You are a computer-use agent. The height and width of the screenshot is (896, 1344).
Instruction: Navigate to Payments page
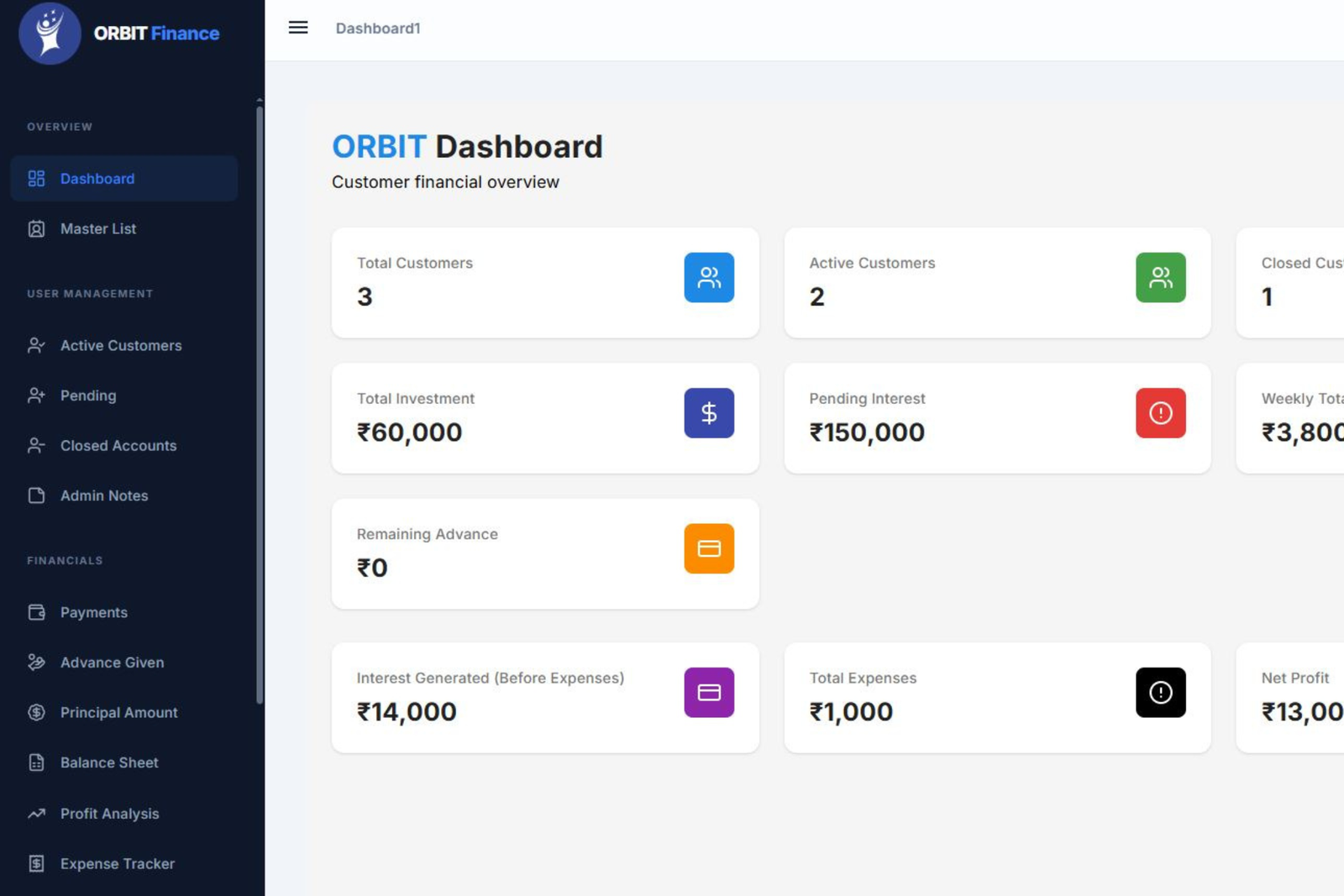124,612
